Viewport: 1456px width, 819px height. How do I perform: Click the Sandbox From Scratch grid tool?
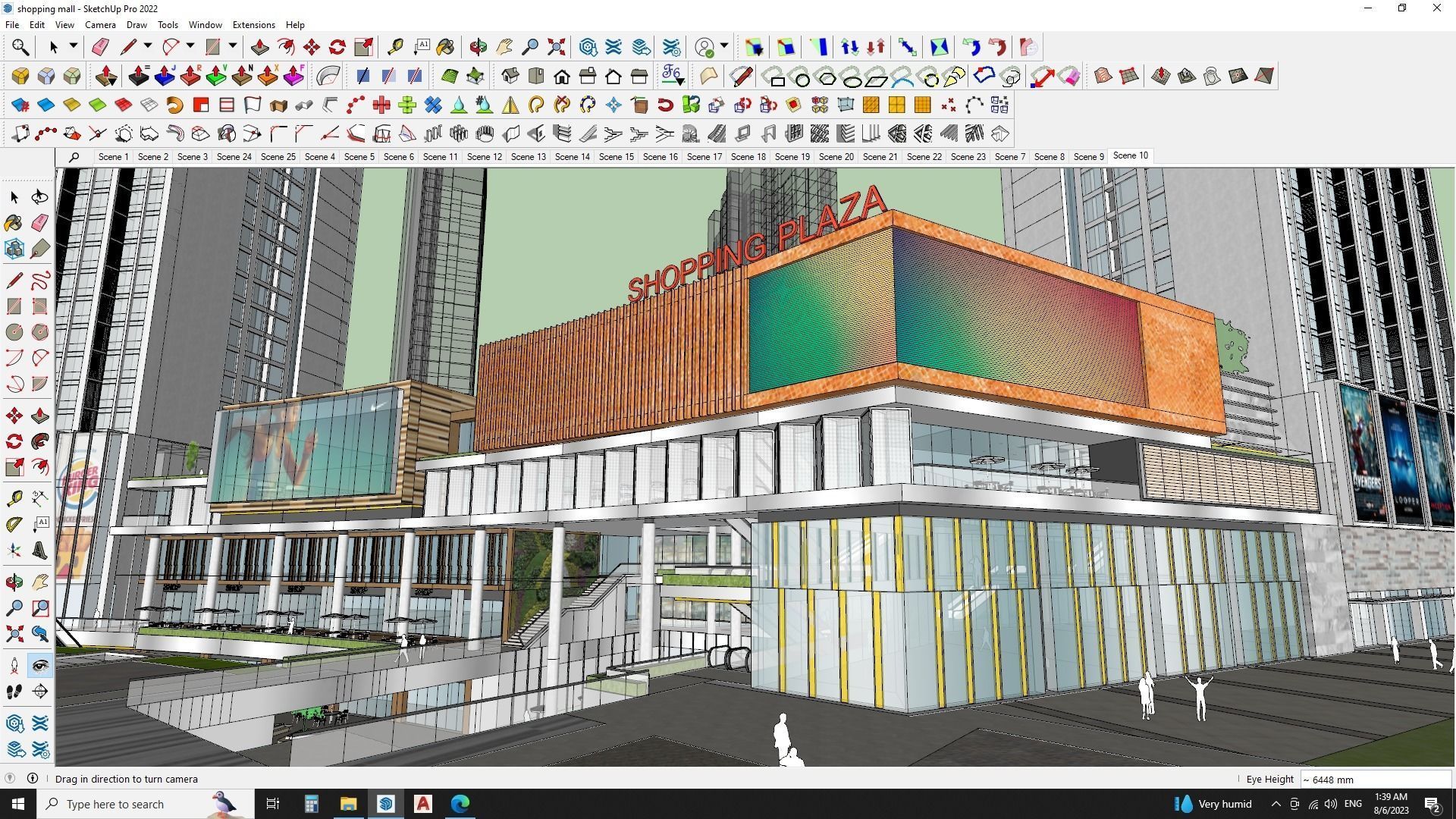pyautogui.click(x=1129, y=76)
